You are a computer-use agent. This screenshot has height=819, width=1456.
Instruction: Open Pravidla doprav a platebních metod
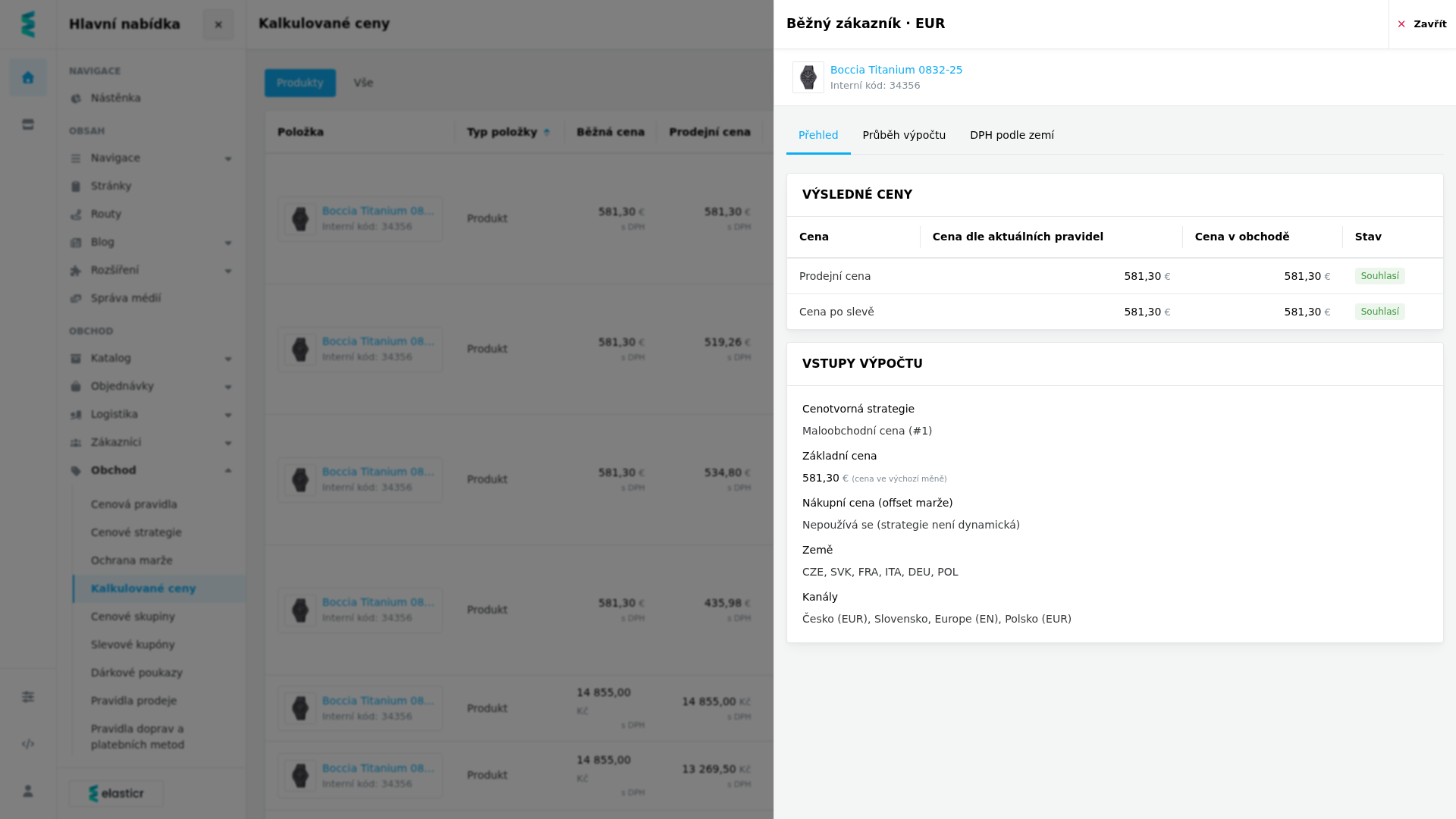tap(137, 737)
